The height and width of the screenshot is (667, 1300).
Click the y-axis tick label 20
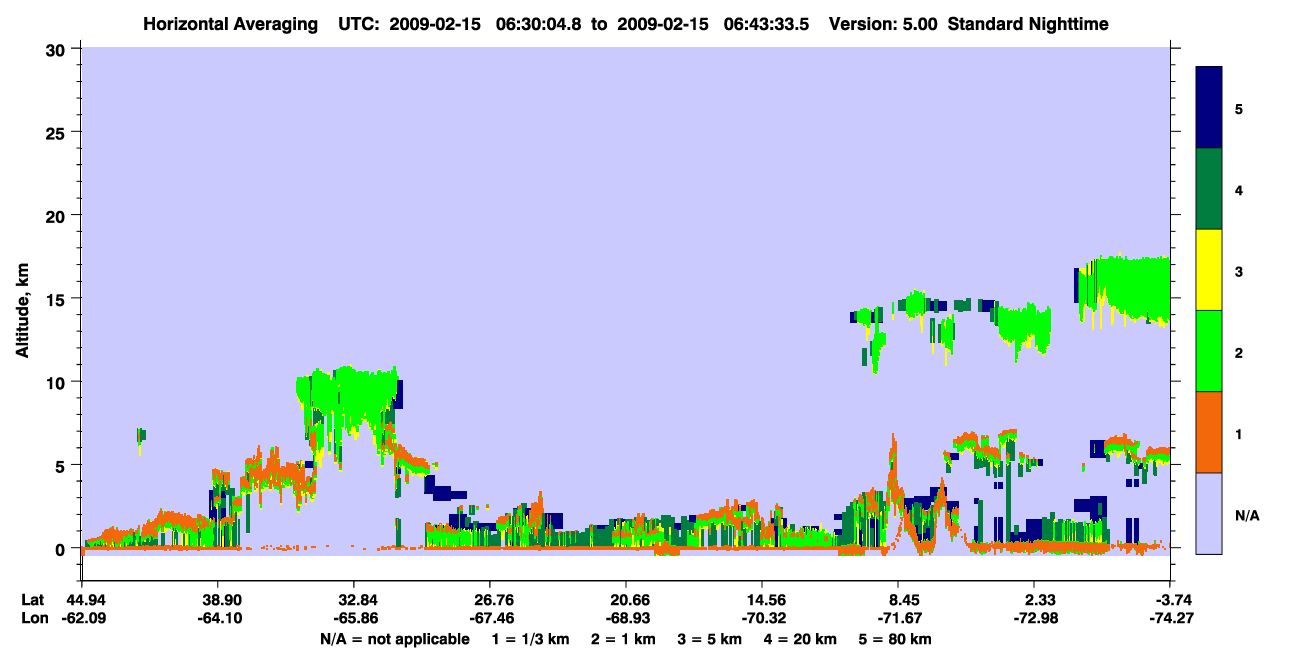coord(58,215)
